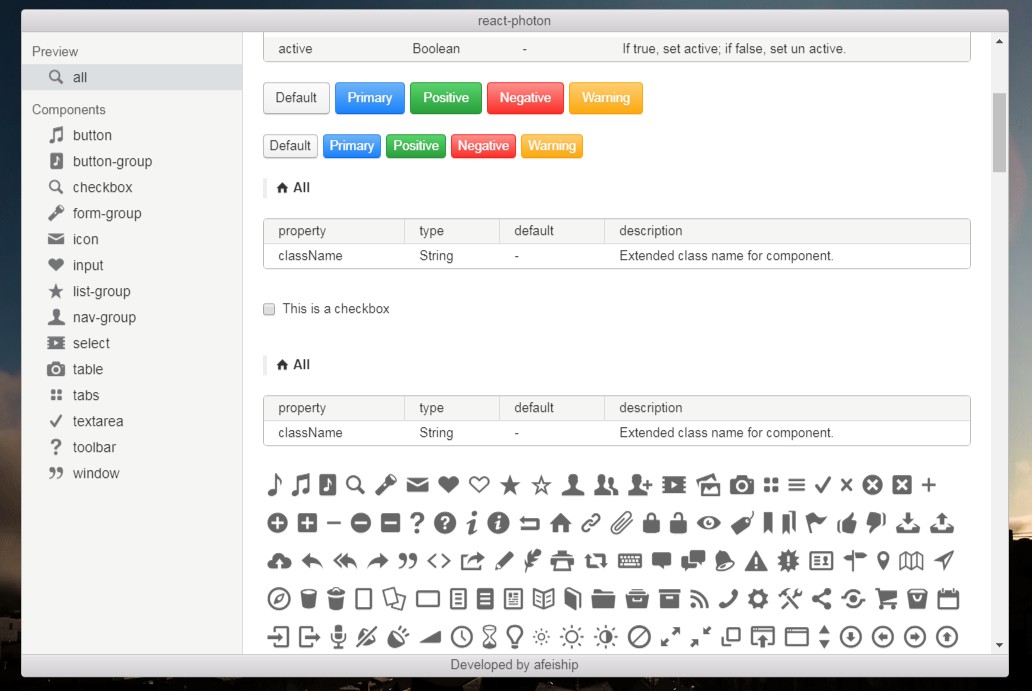Click the eye icon in icon grid
The height and width of the screenshot is (691, 1032).
(x=709, y=522)
